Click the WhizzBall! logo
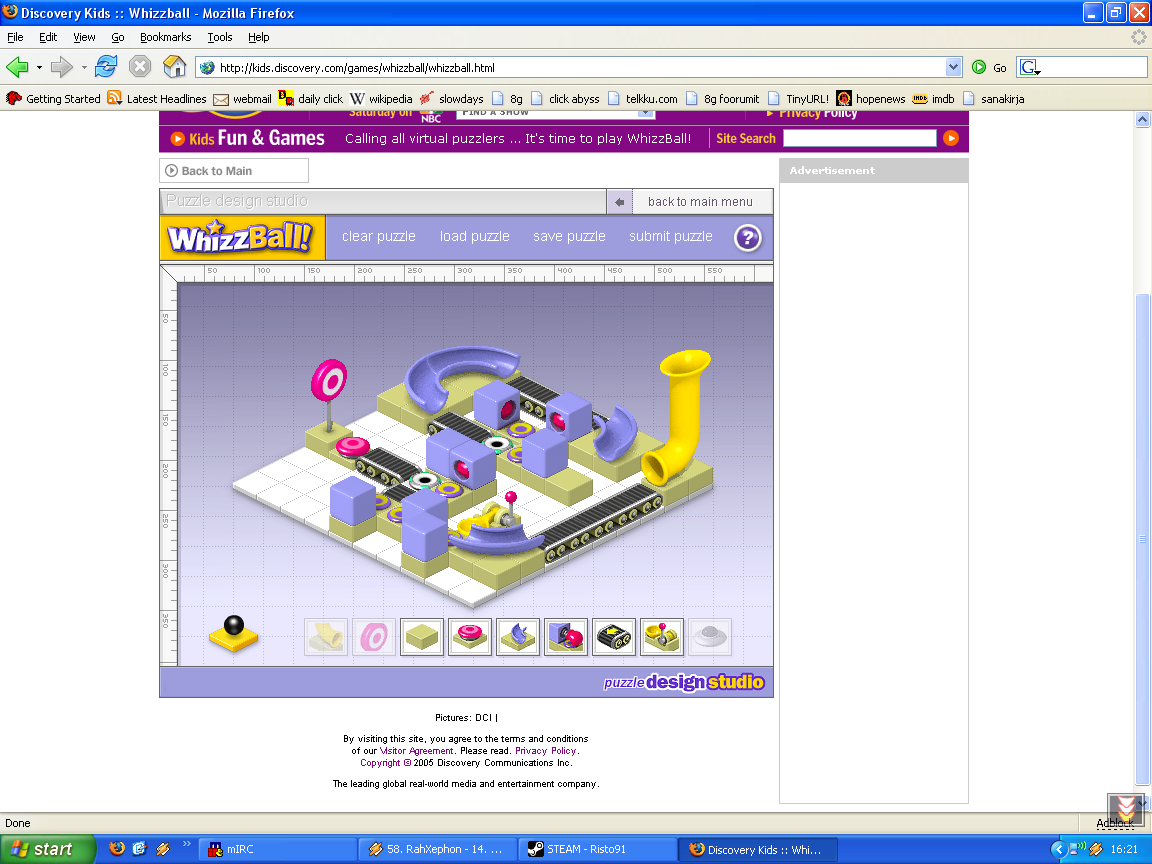Image resolution: width=1152 pixels, height=864 pixels. pos(242,237)
